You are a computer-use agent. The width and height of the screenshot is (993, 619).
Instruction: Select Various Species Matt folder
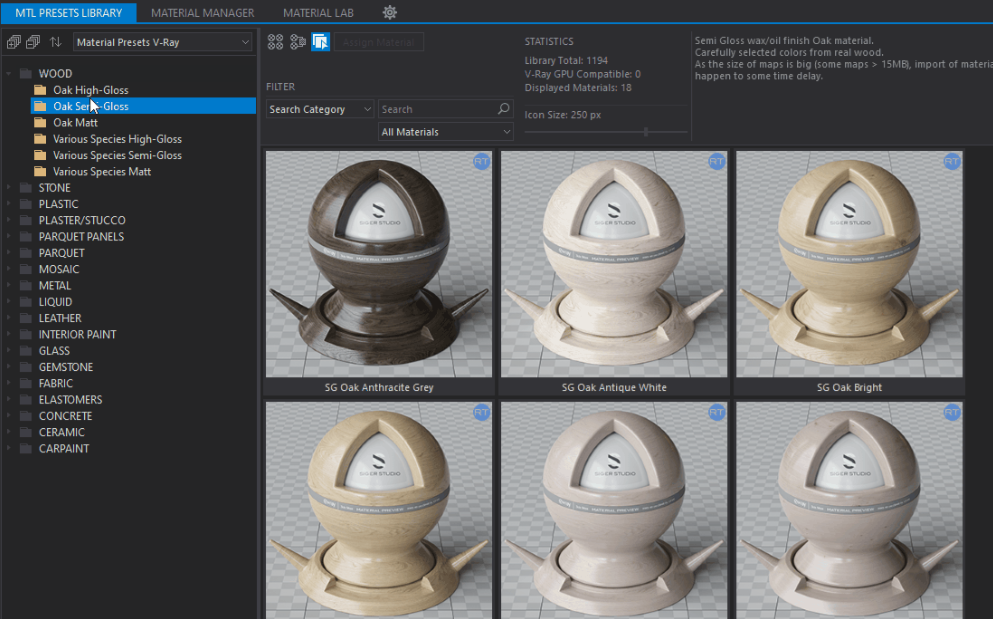pos(143,171)
